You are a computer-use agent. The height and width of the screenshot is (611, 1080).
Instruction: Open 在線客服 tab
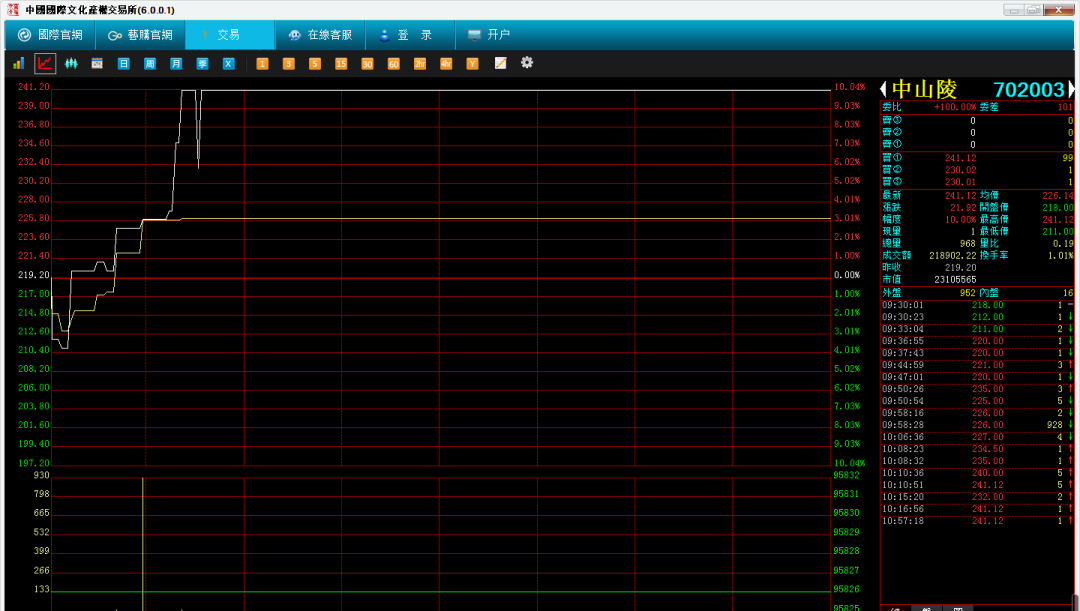coord(320,34)
